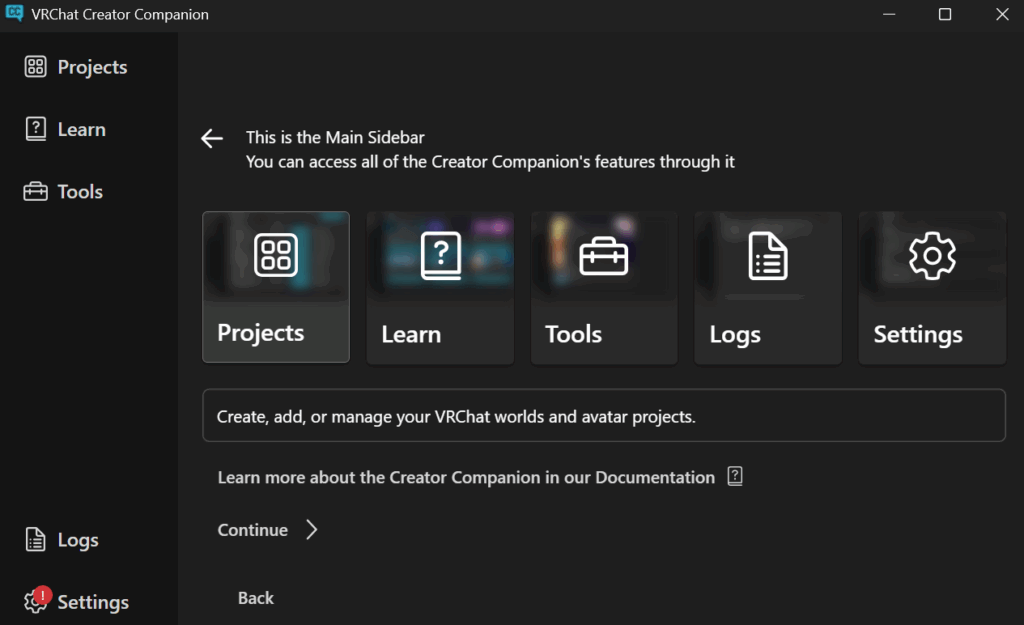Select the Projects feature card
1024x625 pixels.
pos(276,287)
